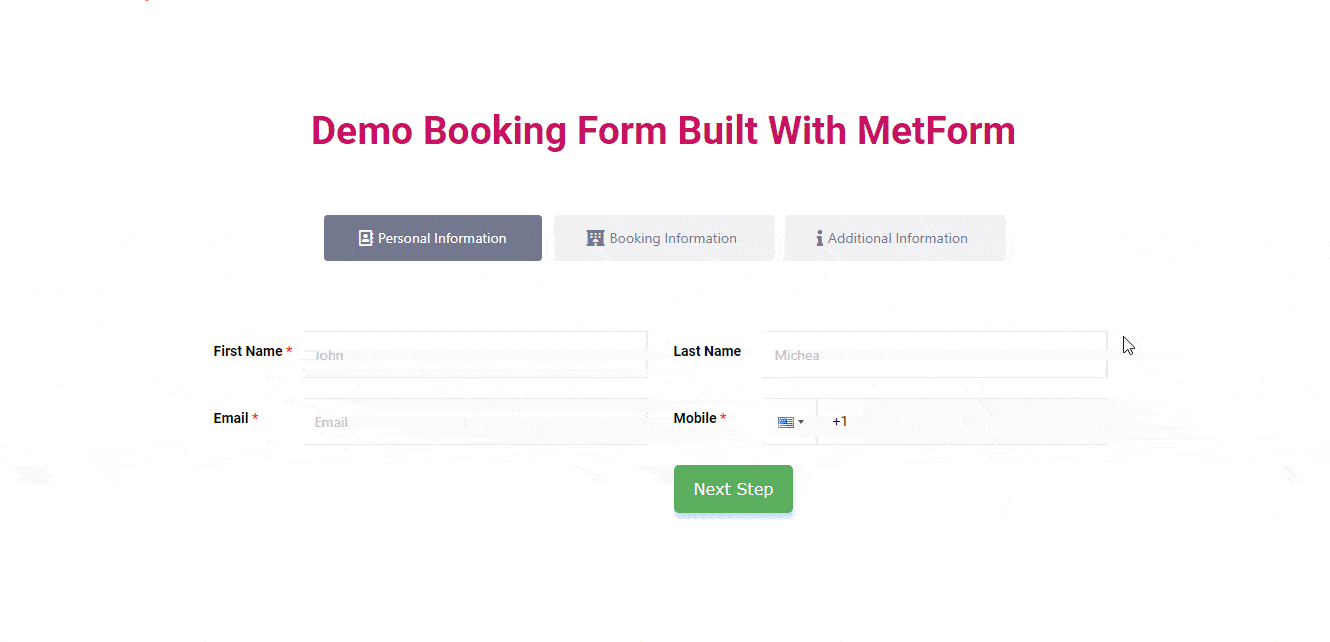Click the building icon on Booking Information

tap(595, 238)
